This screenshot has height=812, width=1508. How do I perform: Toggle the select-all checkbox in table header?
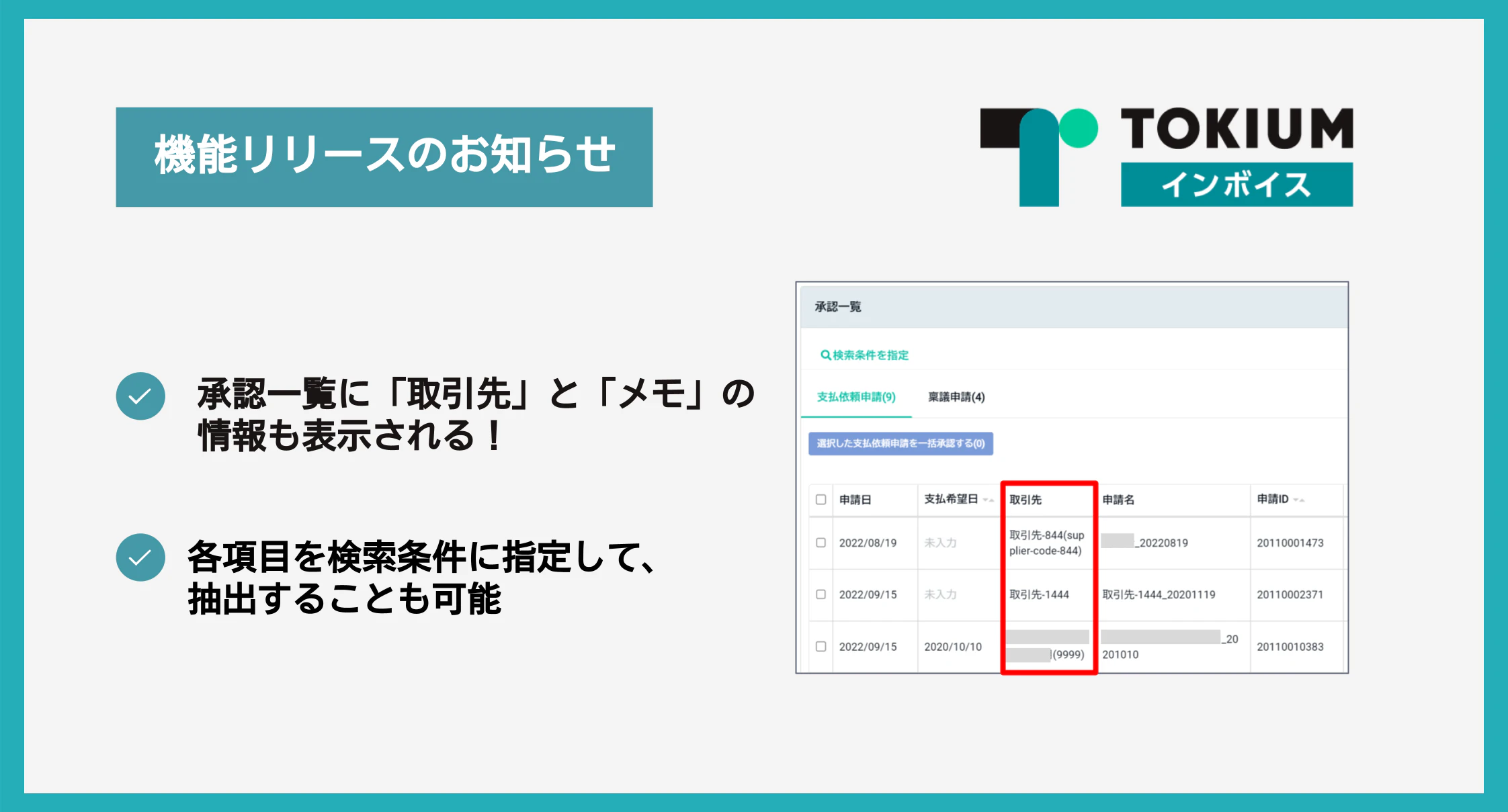coord(821,500)
